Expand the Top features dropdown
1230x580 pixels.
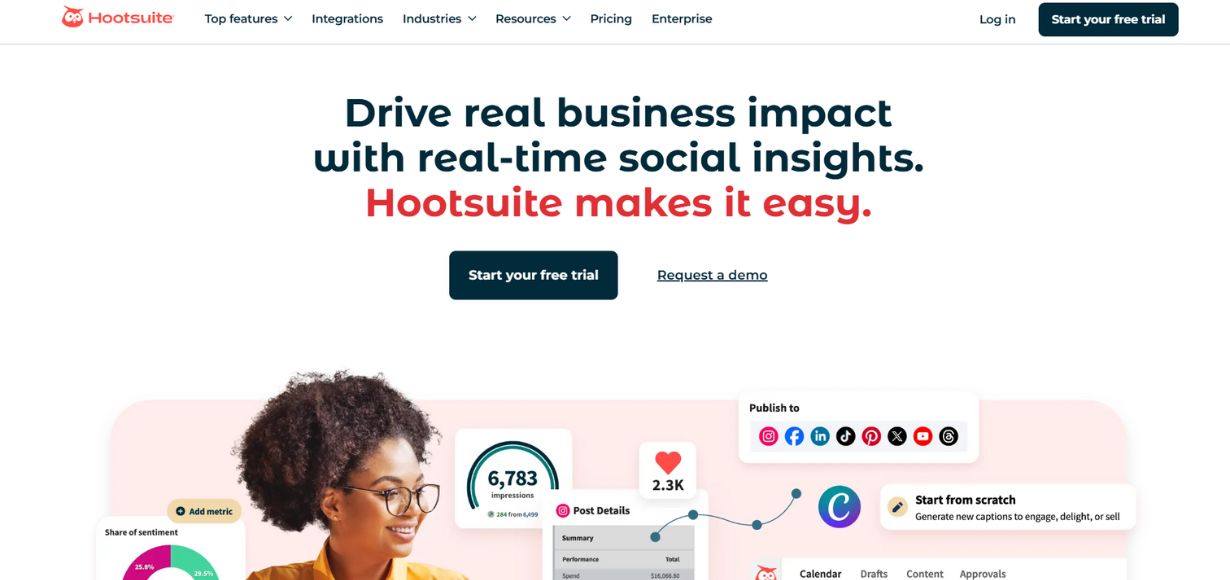tap(248, 19)
